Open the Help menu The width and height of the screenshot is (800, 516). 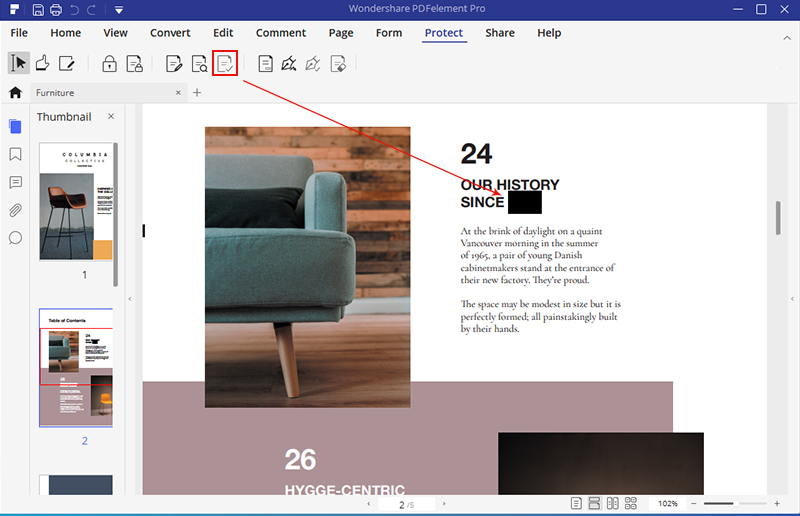pyautogui.click(x=549, y=33)
